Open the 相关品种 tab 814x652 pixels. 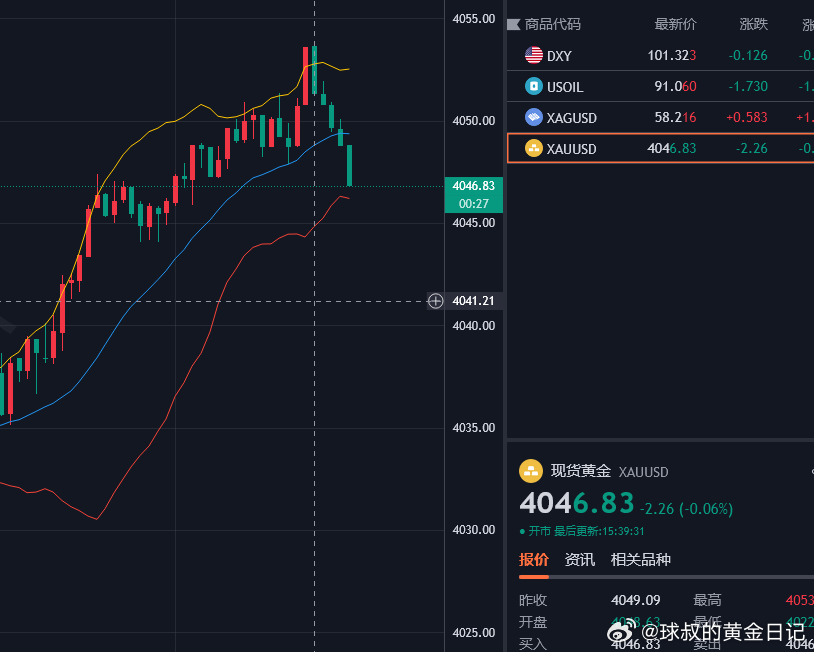pos(641,560)
